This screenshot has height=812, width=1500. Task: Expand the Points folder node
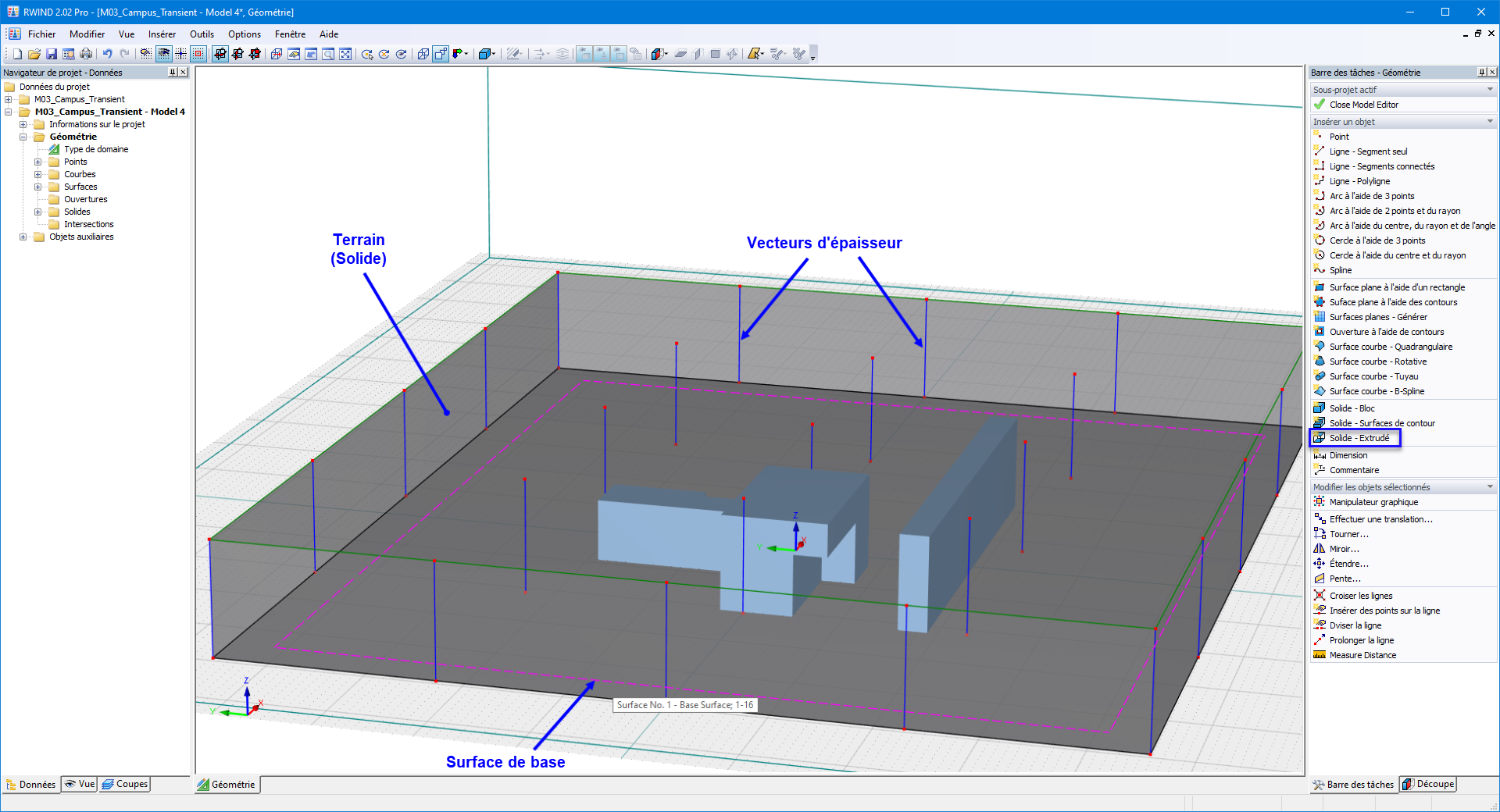pos(38,162)
